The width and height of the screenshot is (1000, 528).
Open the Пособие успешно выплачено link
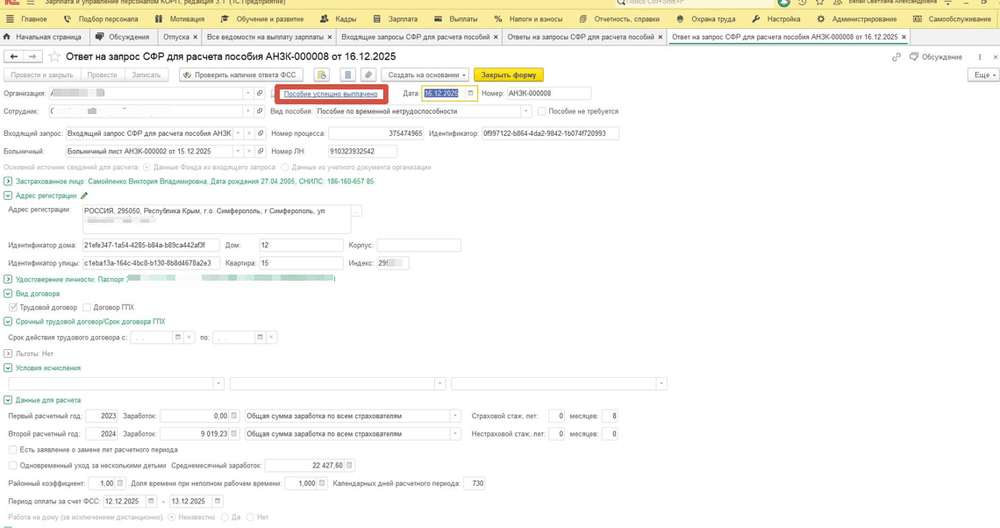[330, 94]
